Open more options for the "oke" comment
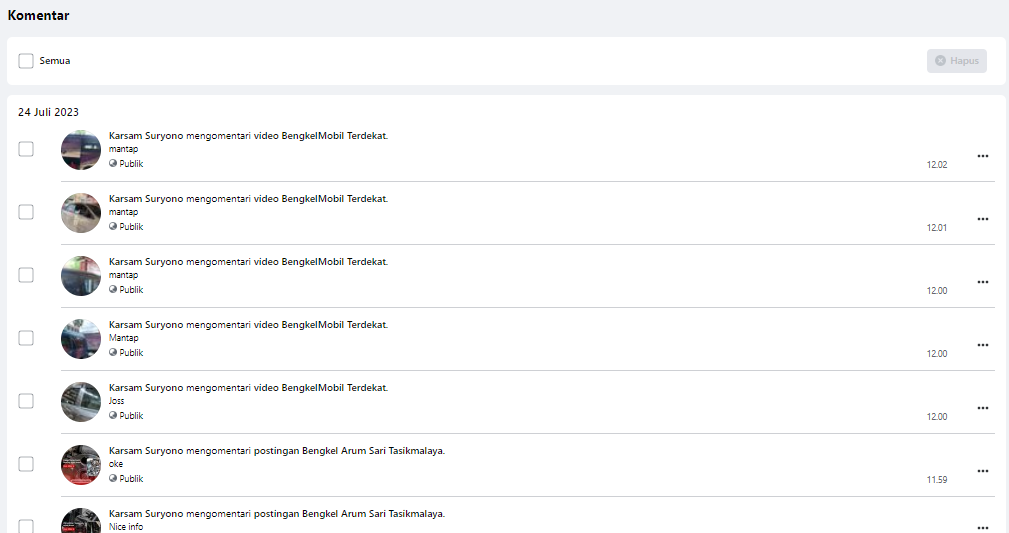1009x533 pixels. click(x=982, y=471)
